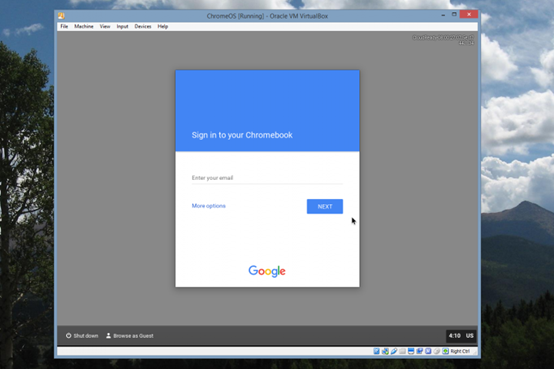Image resolution: width=554 pixels, height=369 pixels.
Task: Click the blue NEXT button
Action: (325, 206)
